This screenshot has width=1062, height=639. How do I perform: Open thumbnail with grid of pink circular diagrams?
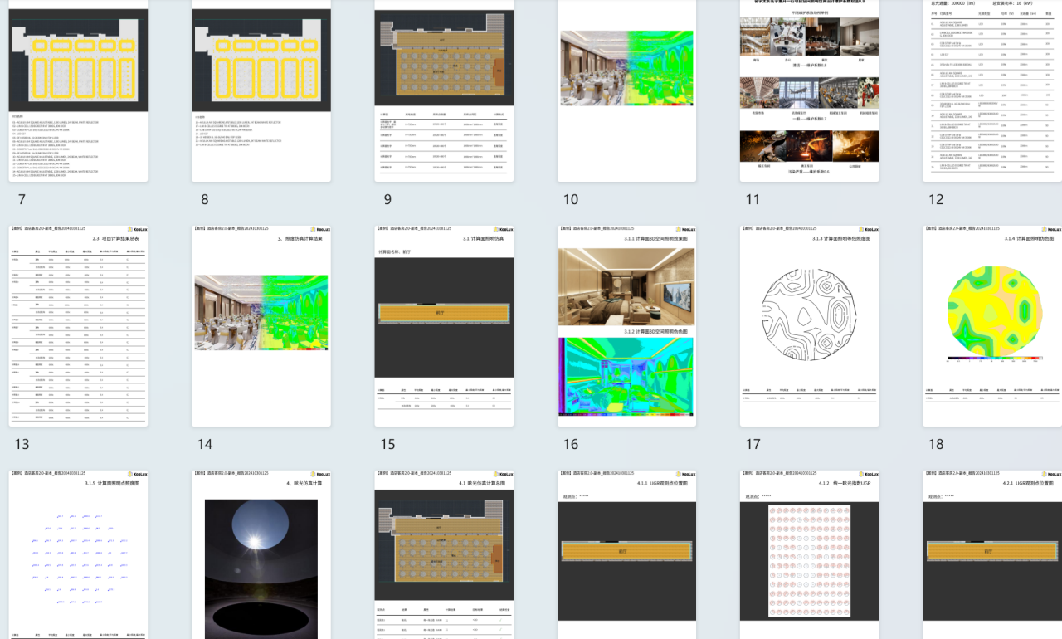[809, 555]
